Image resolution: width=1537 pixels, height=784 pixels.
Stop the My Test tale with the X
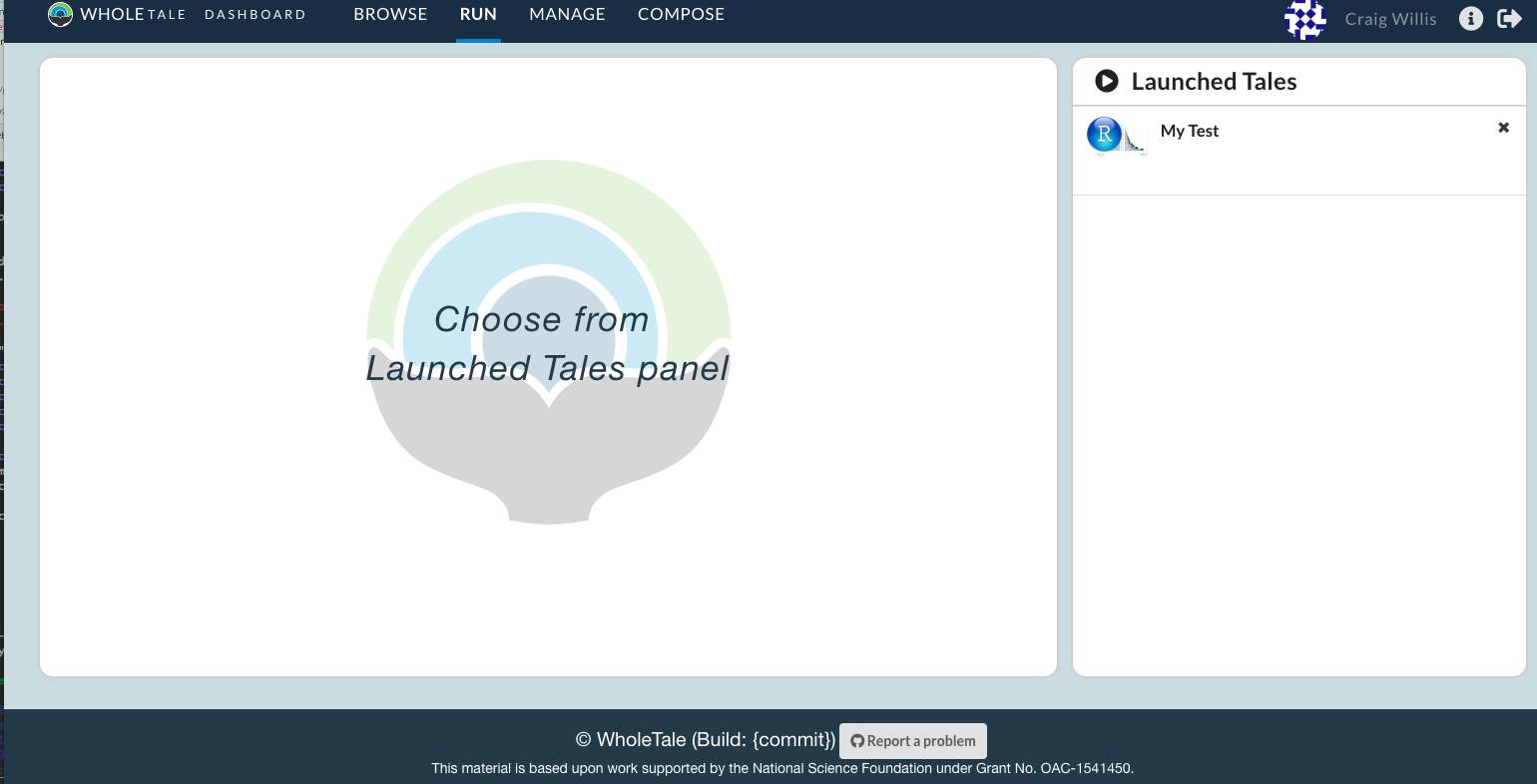[x=1503, y=128]
